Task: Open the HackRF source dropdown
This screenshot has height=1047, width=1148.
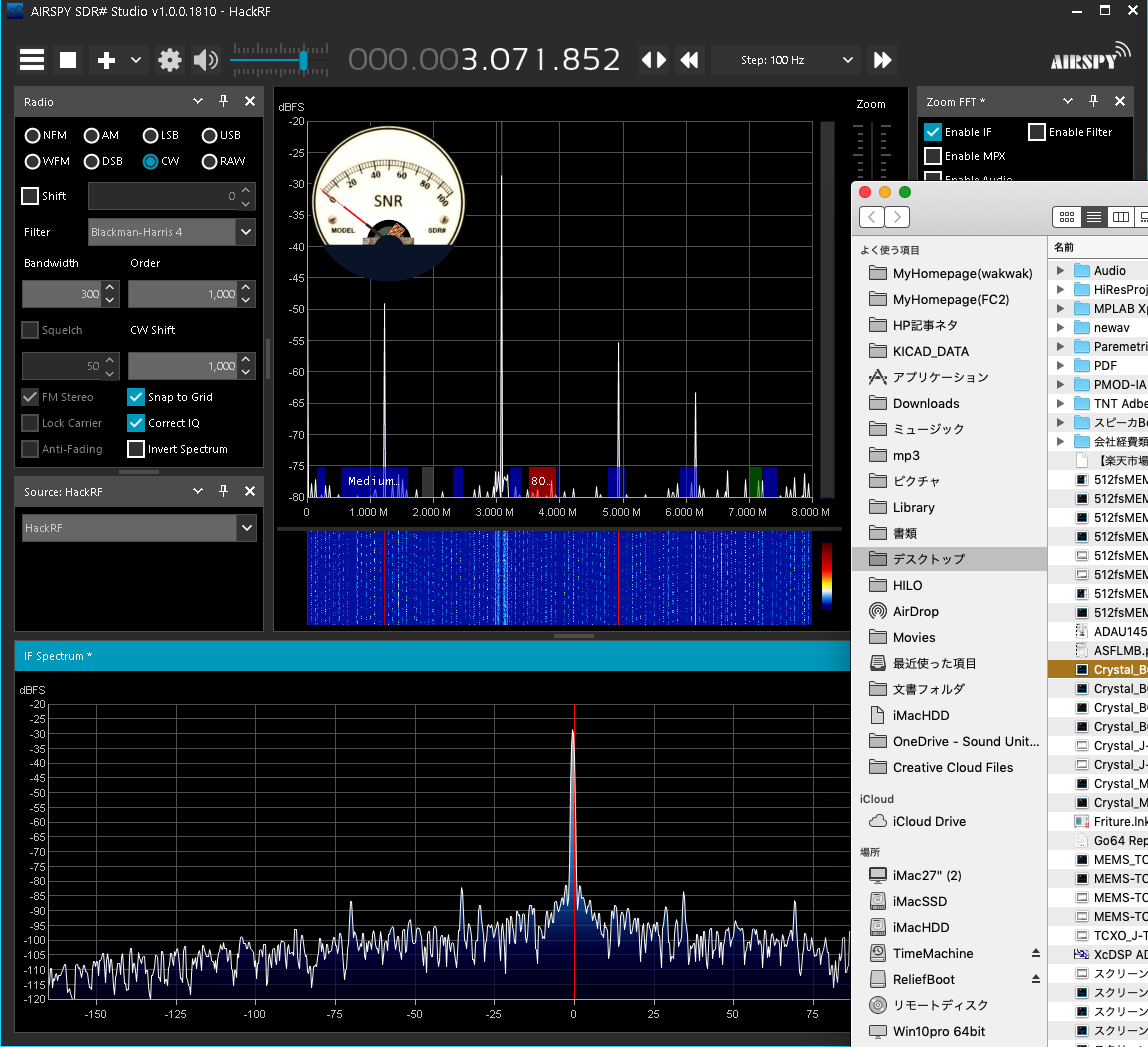Action: pyautogui.click(x=247, y=528)
